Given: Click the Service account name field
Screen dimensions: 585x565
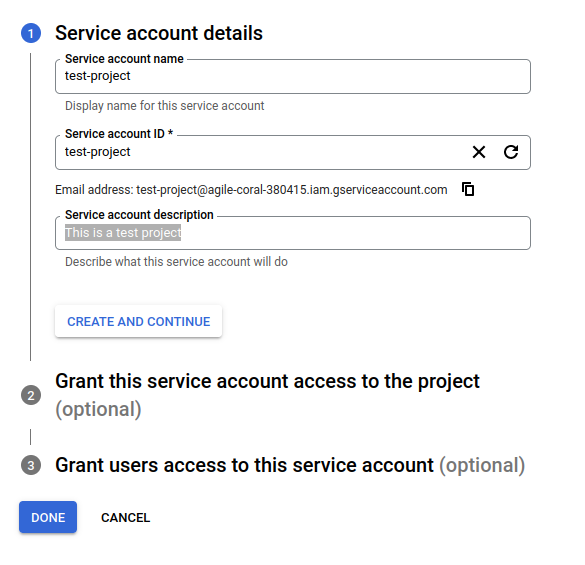Looking at the screenshot, I should coord(292,77).
